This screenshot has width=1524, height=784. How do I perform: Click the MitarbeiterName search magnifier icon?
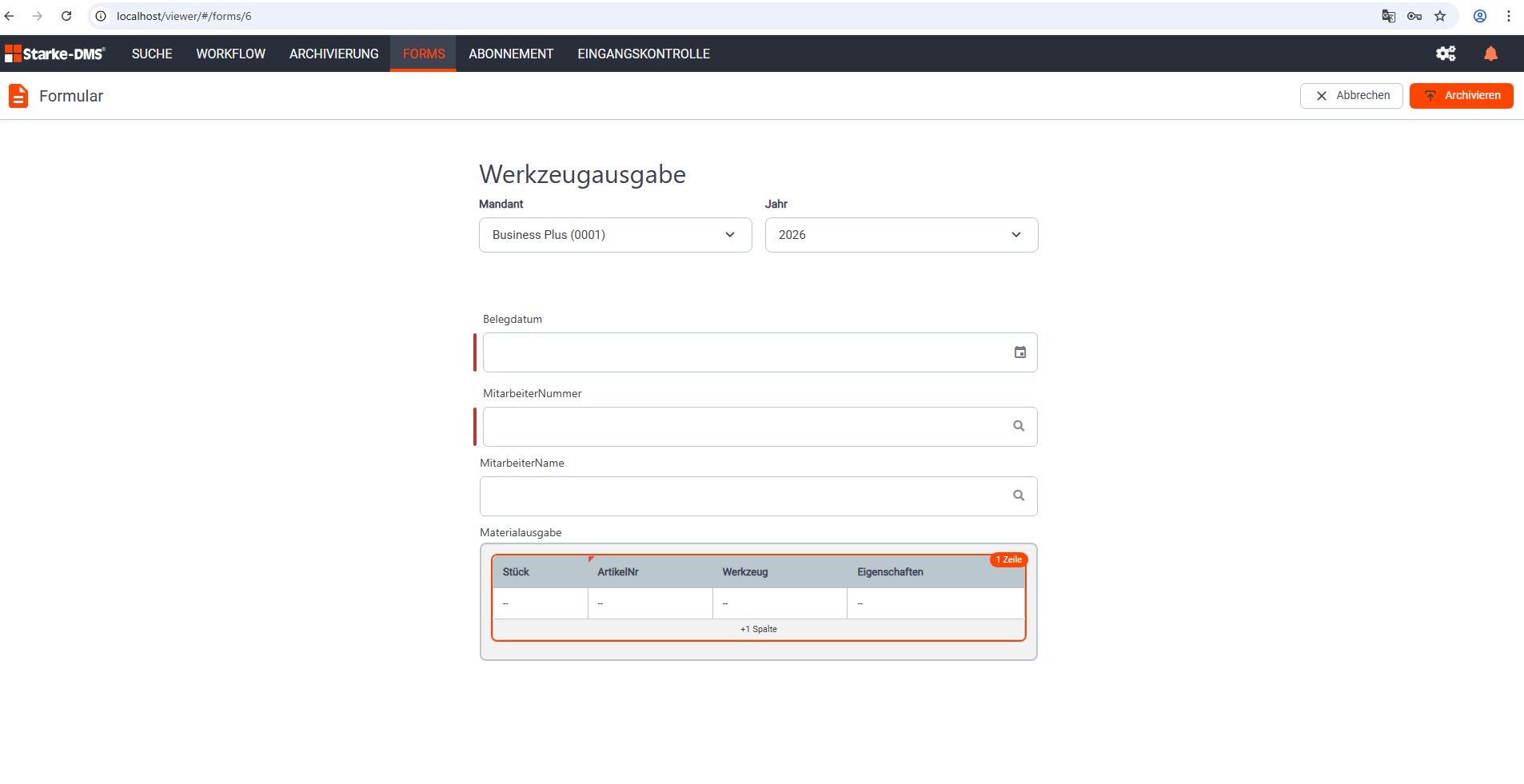pos(1019,495)
